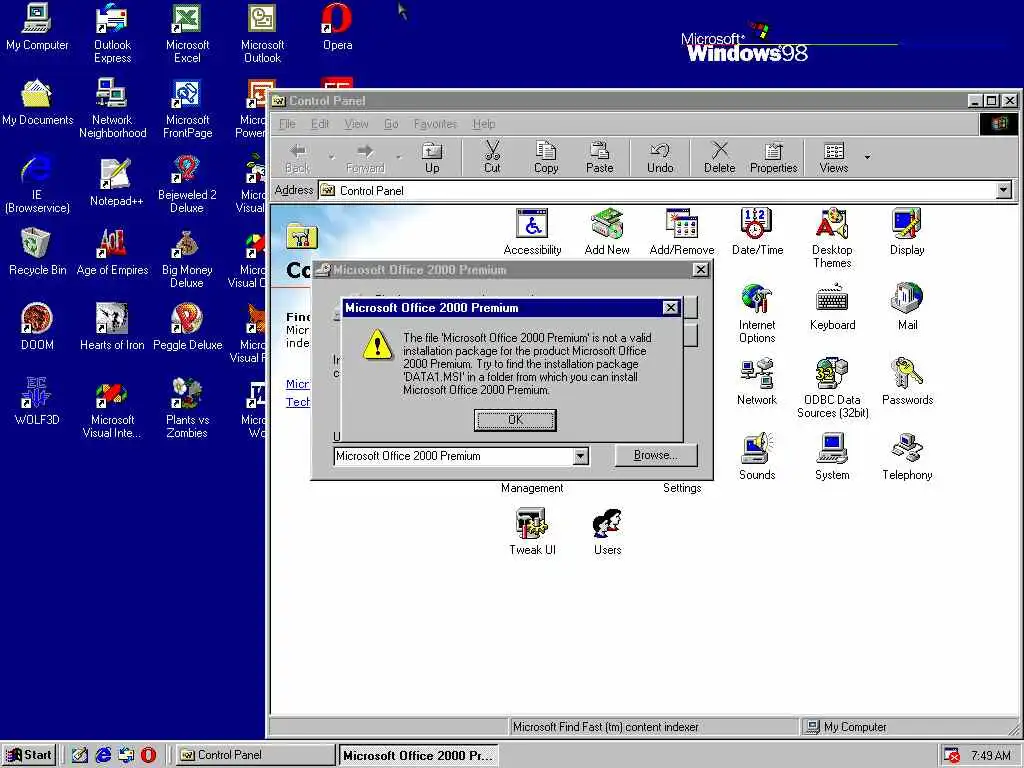Select the Microsoft FrontPage desktop icon

point(187,108)
